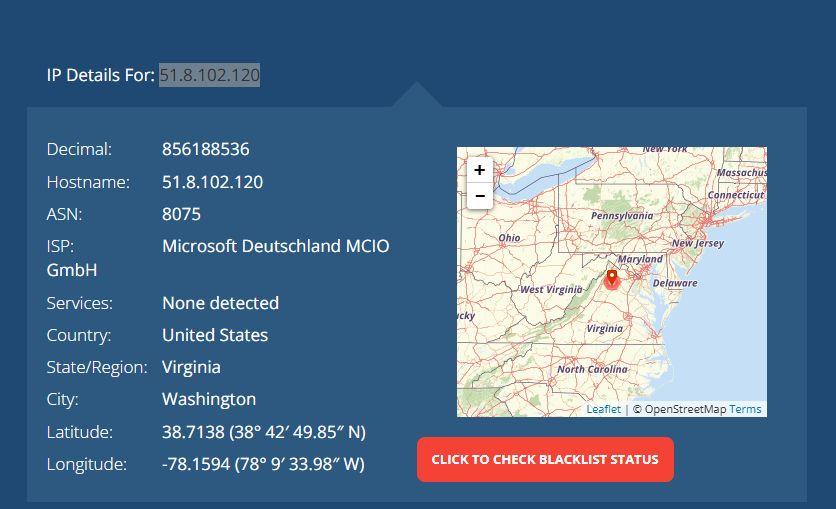Click the highlighted IP address in the heading
Screen dimensions: 836x509
(209, 75)
